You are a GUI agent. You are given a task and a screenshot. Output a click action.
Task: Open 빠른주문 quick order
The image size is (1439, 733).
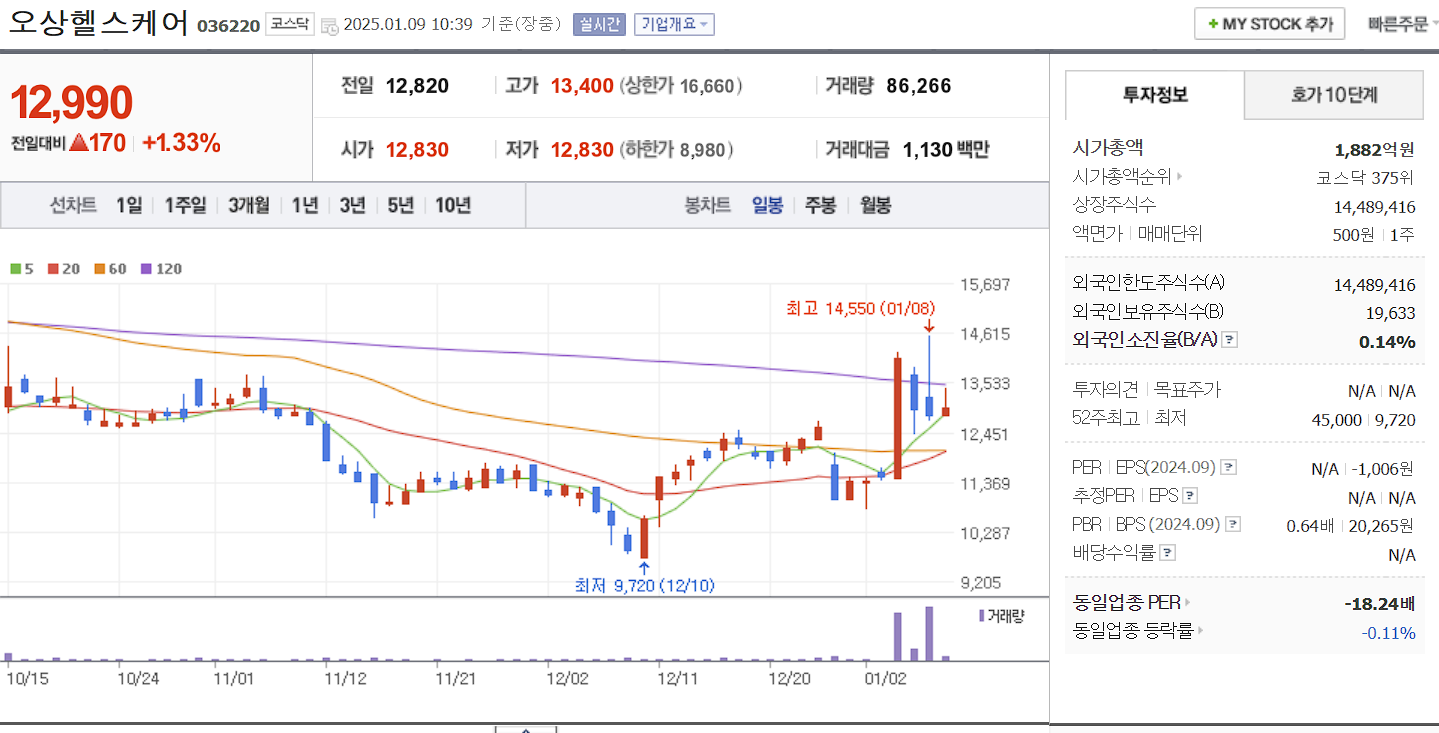1400,22
